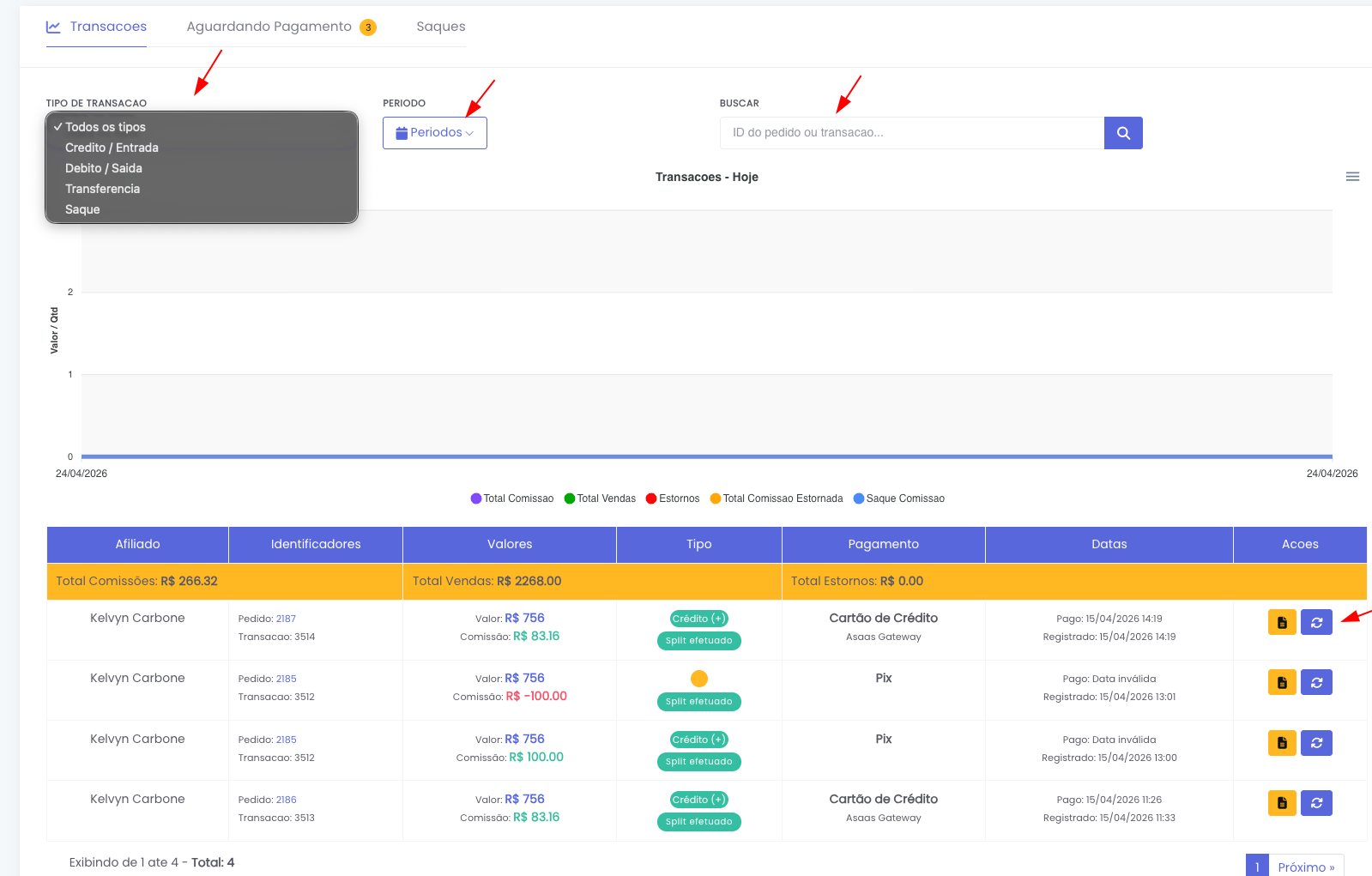Open the Saques tab

click(441, 27)
